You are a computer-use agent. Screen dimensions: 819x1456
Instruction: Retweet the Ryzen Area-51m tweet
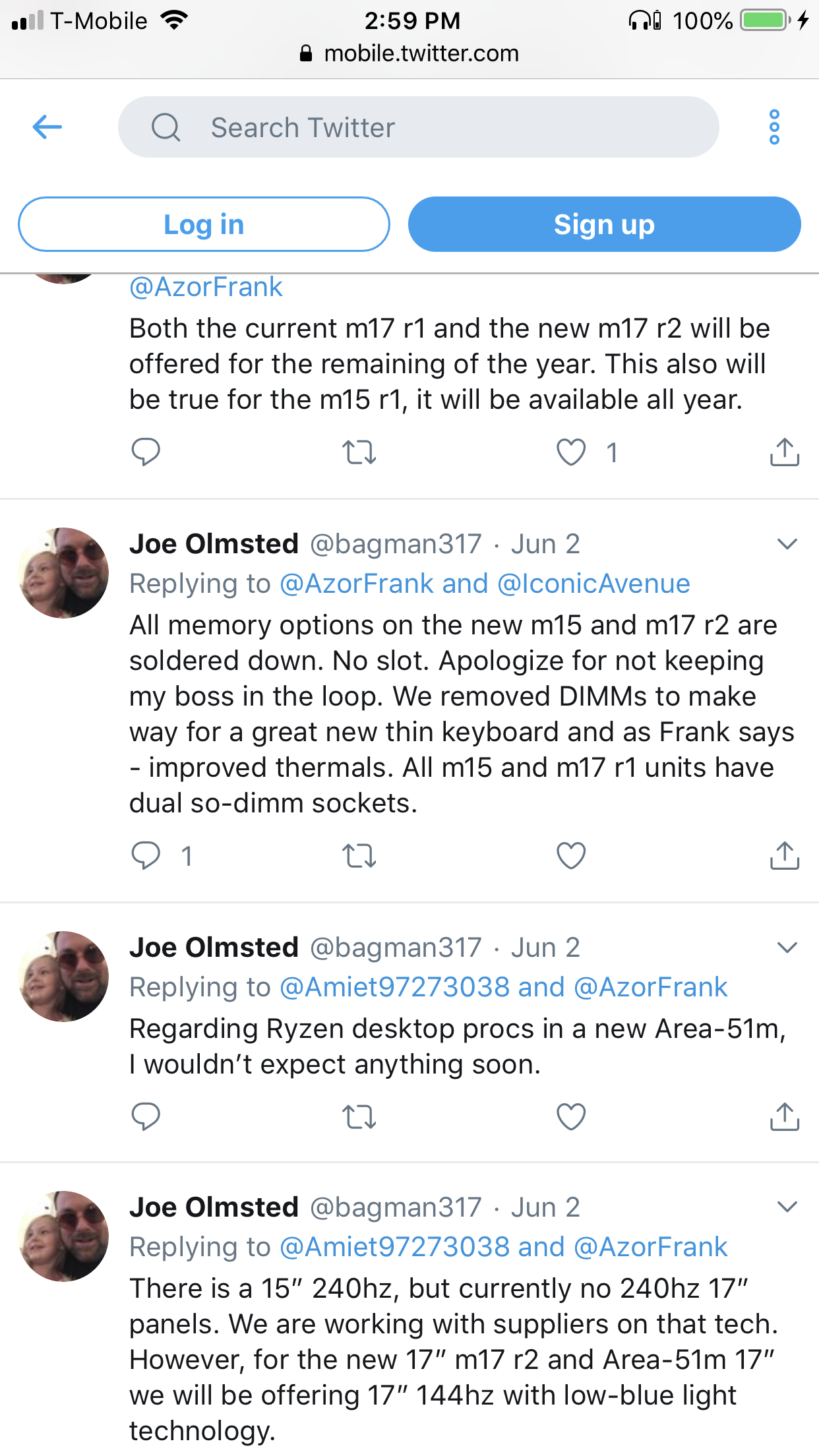click(x=359, y=1116)
